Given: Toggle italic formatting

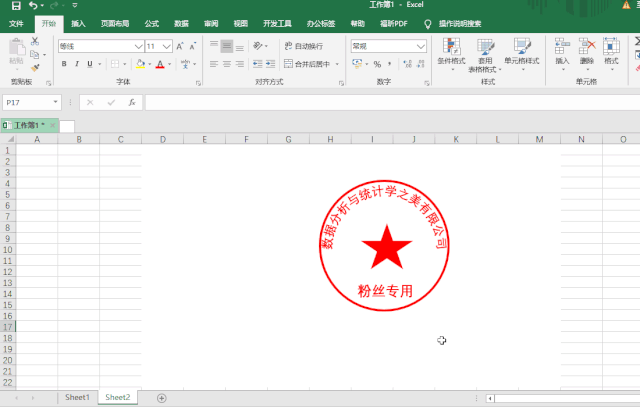Looking at the screenshot, I should (77, 64).
